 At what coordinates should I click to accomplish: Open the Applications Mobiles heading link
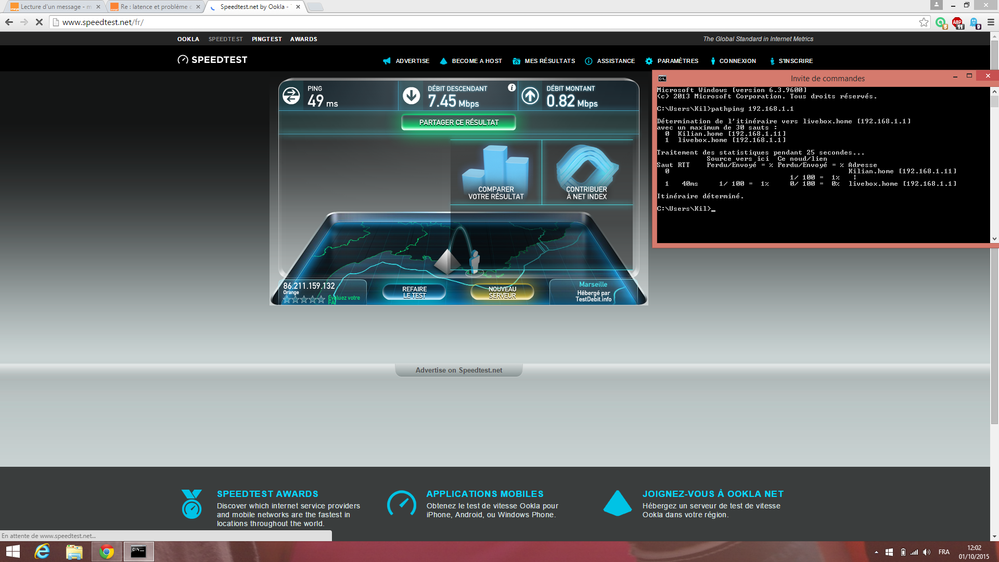click(485, 494)
